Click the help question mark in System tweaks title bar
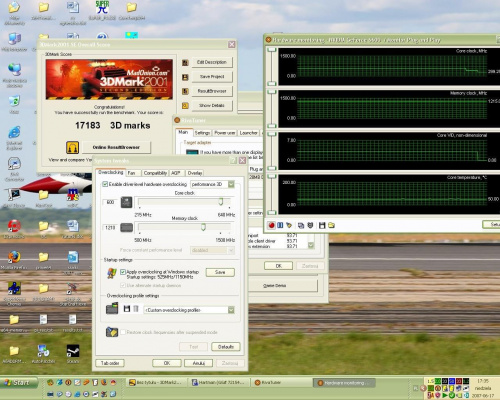 [233, 161]
